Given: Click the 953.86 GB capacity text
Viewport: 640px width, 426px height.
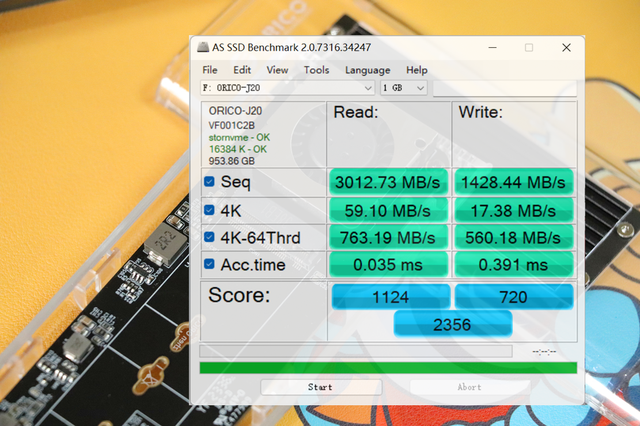Looking at the screenshot, I should tap(231, 161).
